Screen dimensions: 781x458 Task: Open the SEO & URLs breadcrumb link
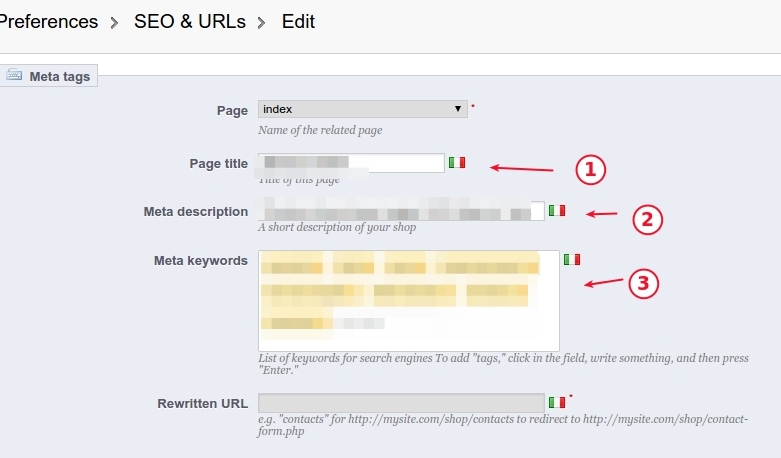pyautogui.click(x=190, y=21)
